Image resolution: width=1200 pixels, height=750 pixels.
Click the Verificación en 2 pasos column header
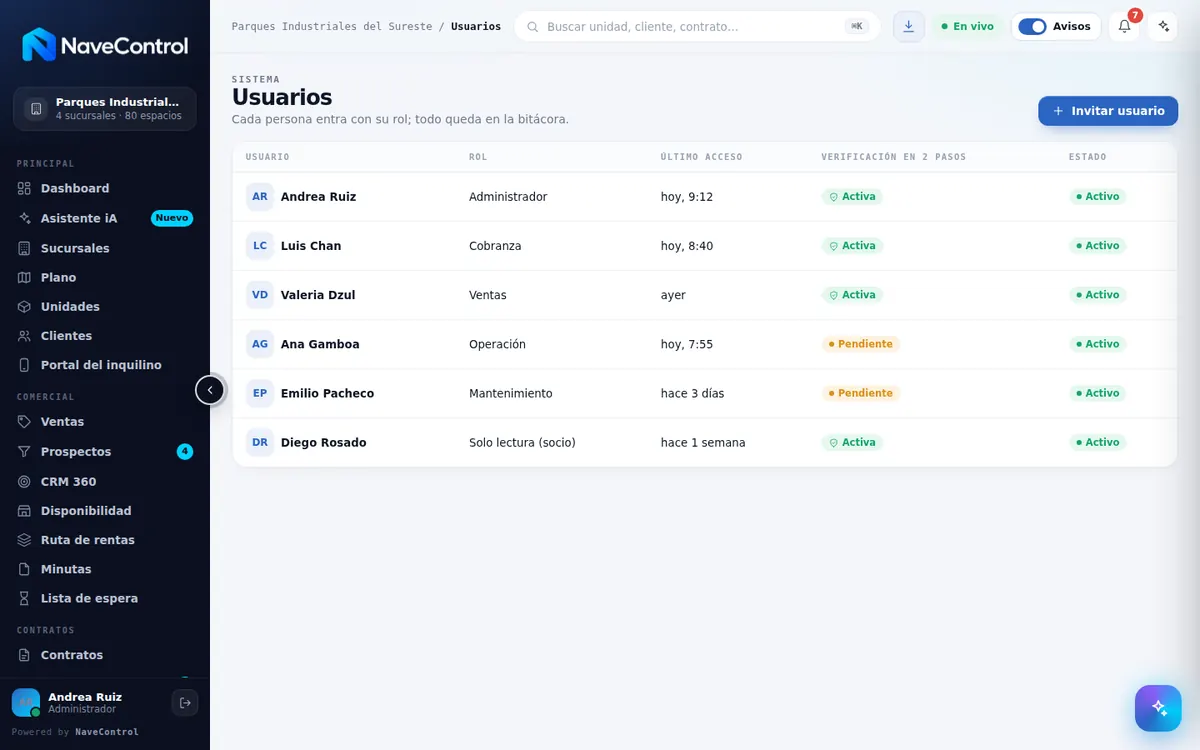pyautogui.click(x=894, y=157)
